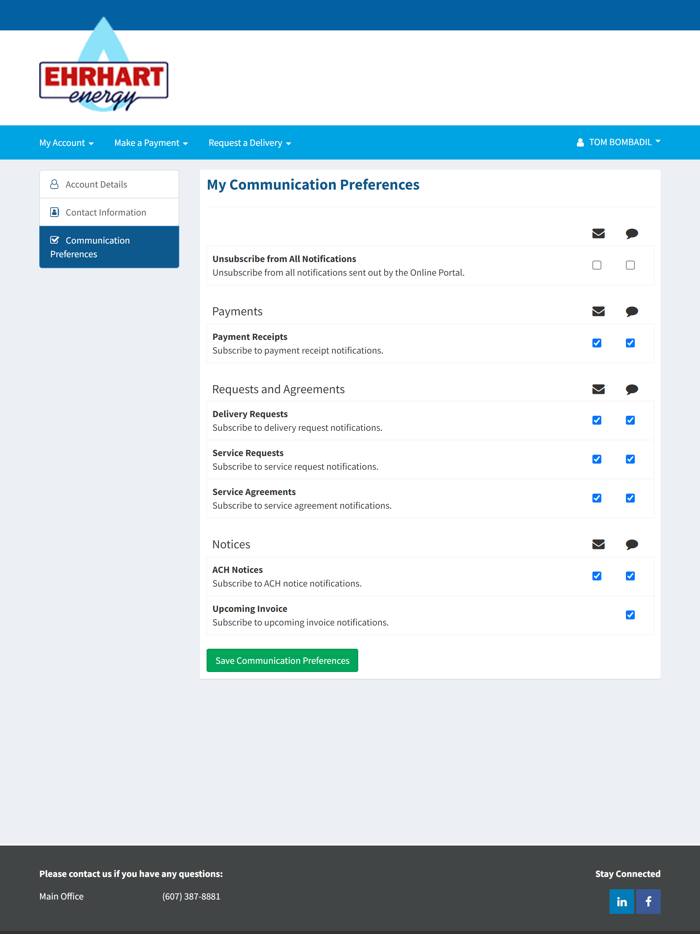Click the (607) 387-8881 phone number
This screenshot has width=700, height=934.
pos(191,896)
